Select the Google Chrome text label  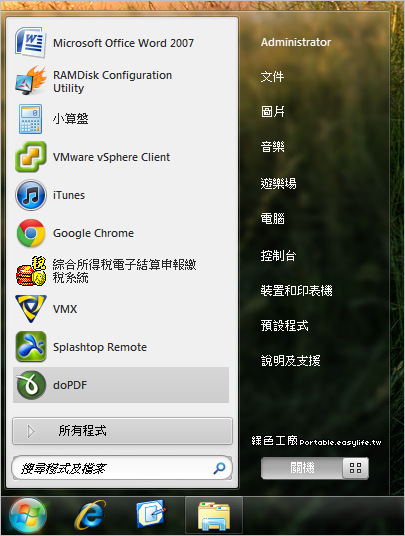pos(93,233)
